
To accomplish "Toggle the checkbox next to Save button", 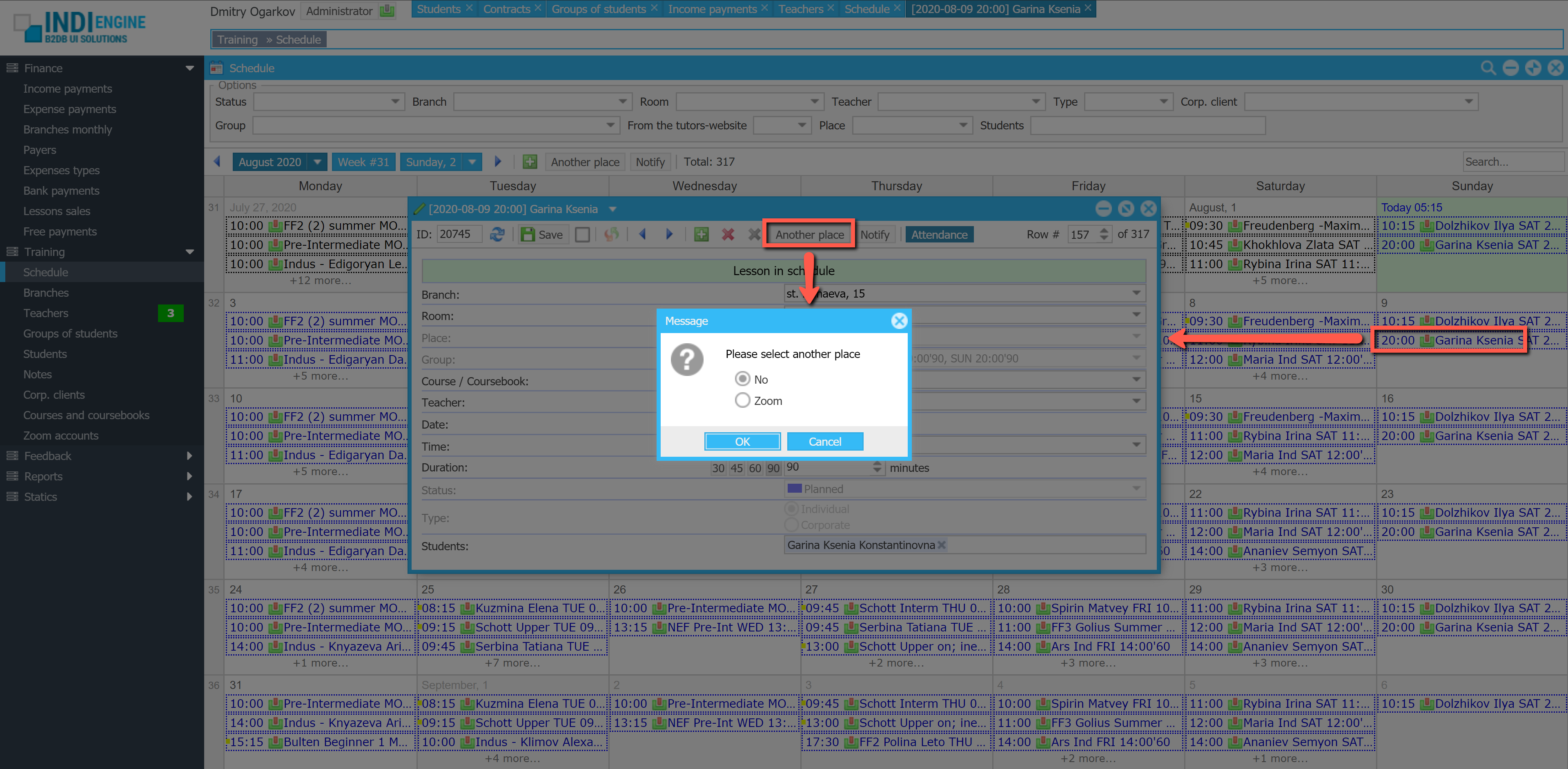I will point(582,234).
